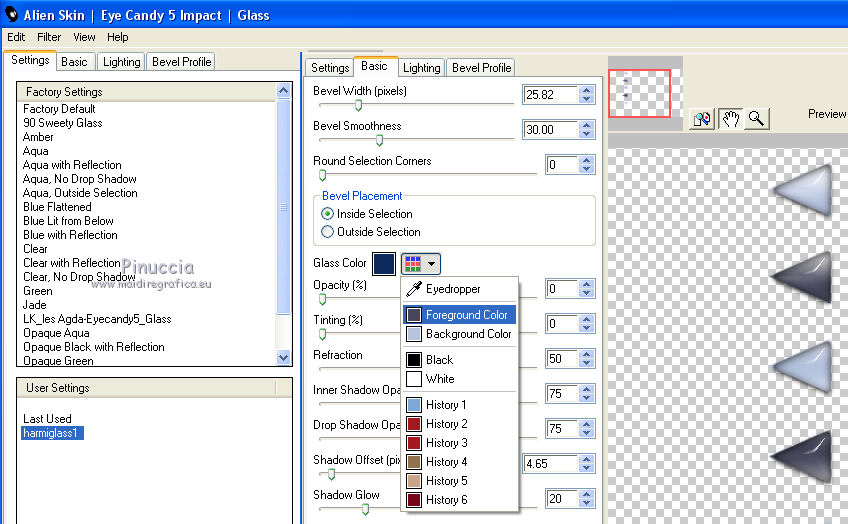Switch to left panel Basic tab
Viewport: 848px width, 524px height.
coord(74,62)
